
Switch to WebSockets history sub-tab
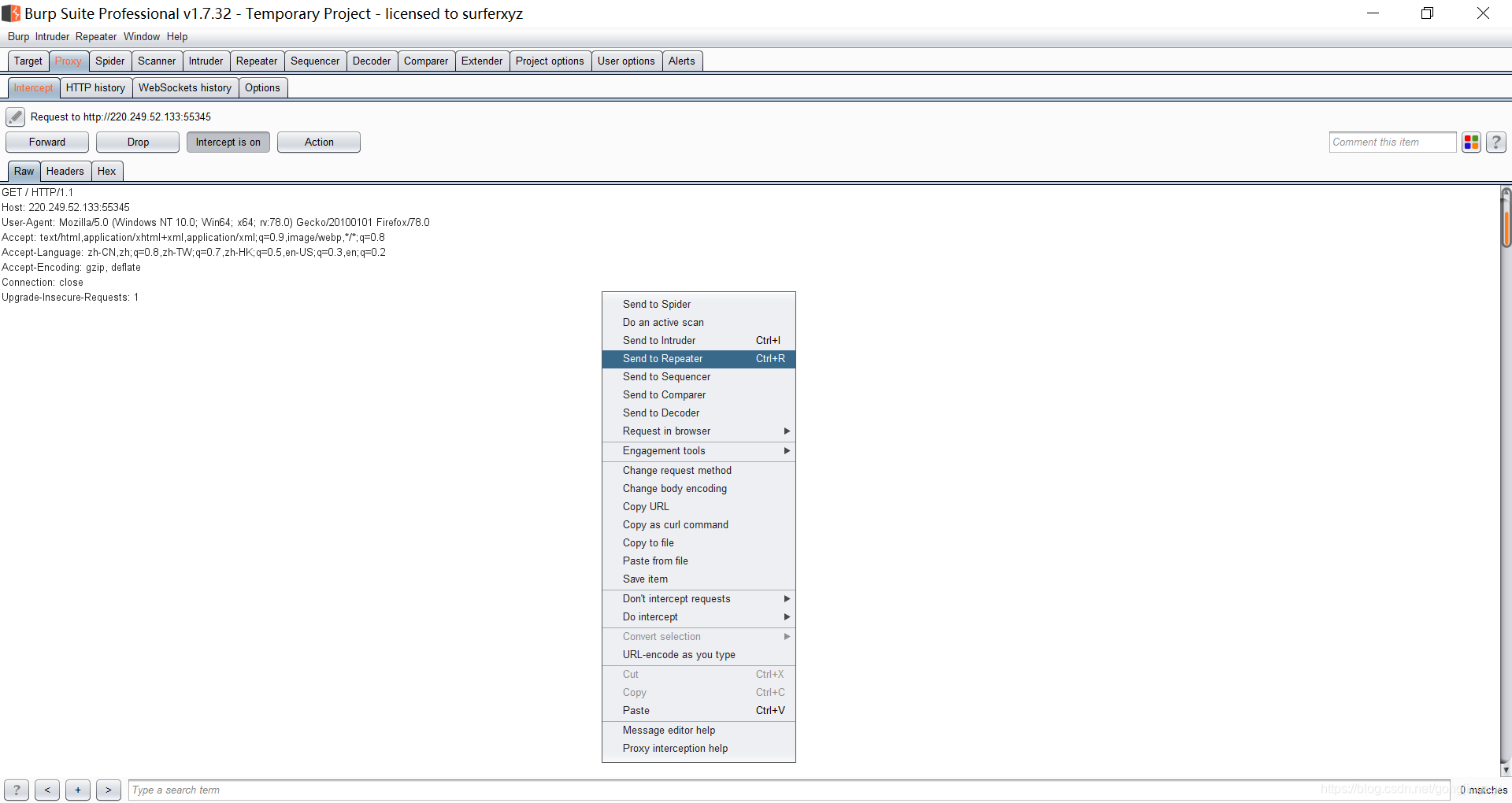(185, 88)
